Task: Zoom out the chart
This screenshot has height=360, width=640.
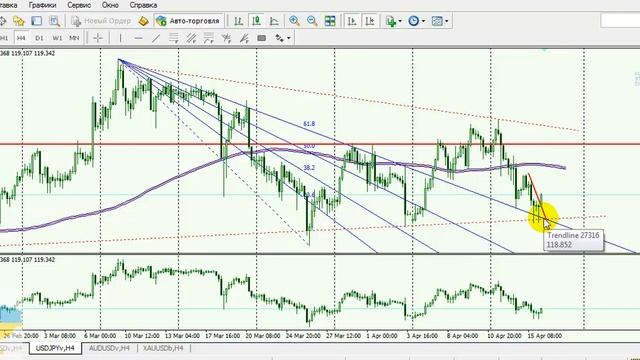Action: [312, 21]
